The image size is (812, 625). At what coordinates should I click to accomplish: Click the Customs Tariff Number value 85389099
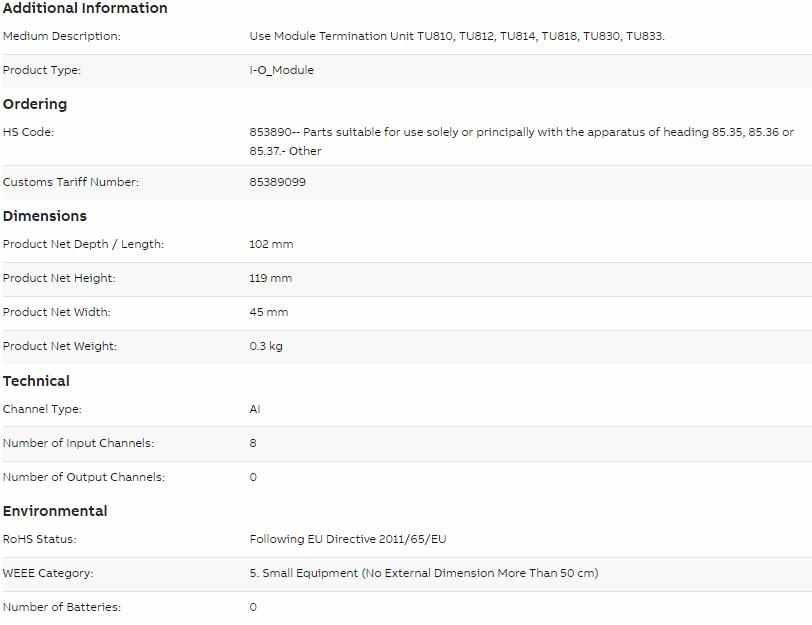pos(278,182)
